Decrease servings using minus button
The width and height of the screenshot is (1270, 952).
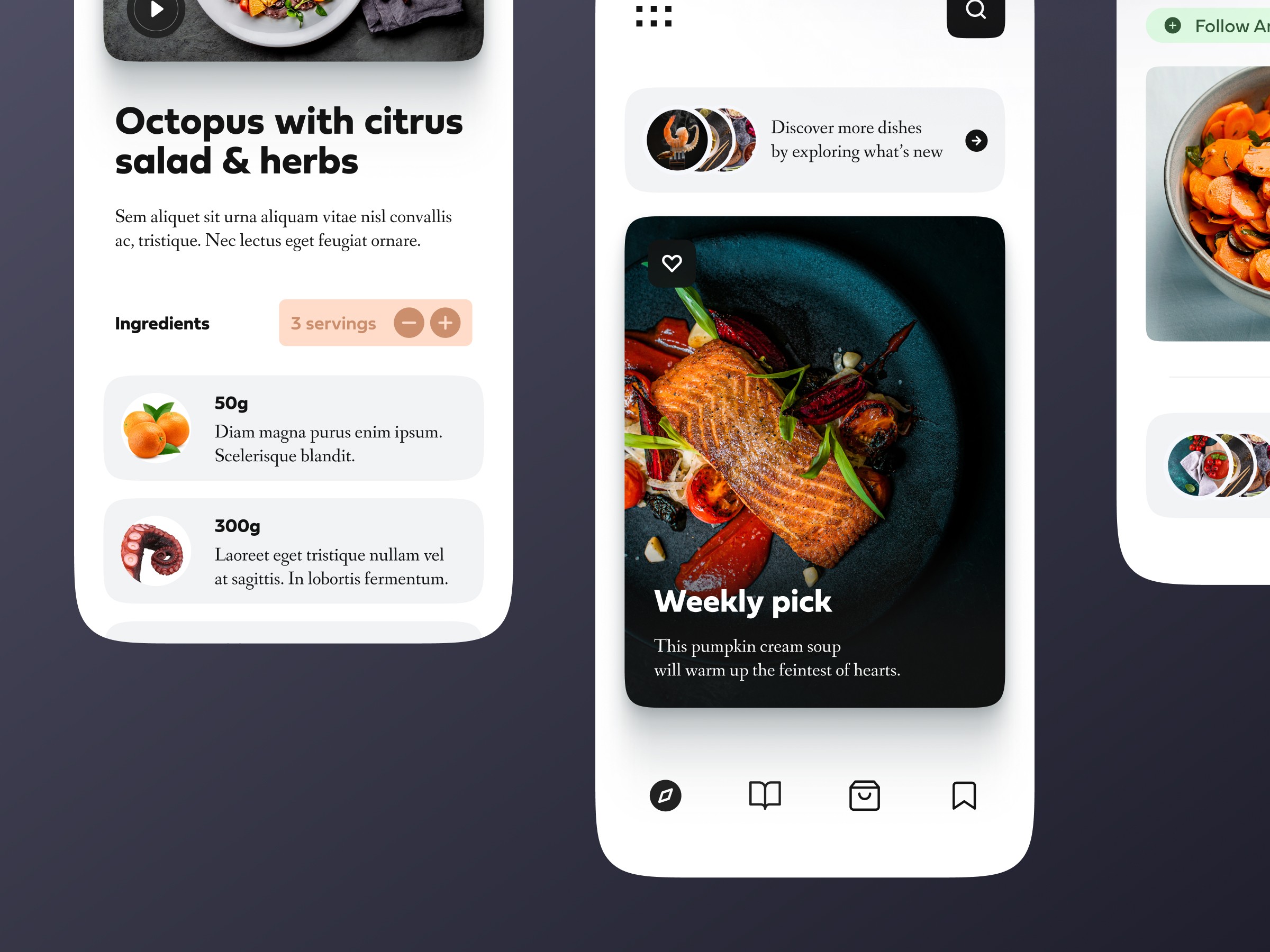click(411, 322)
